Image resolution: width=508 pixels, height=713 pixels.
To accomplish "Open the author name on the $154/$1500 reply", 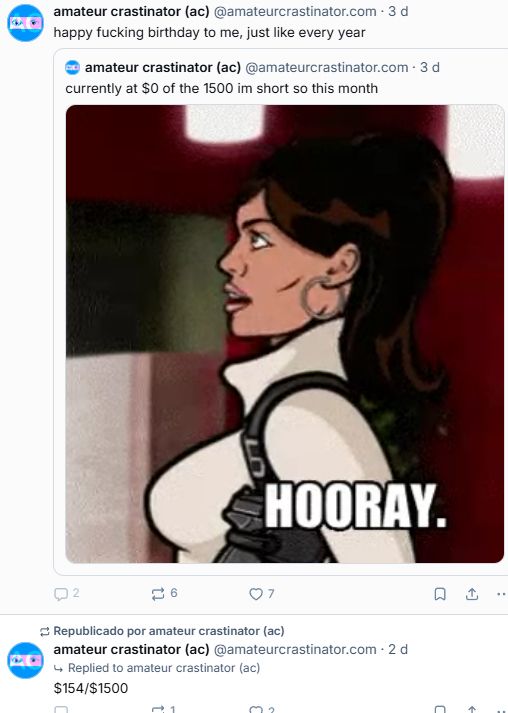I will pyautogui.click(x=131, y=649).
